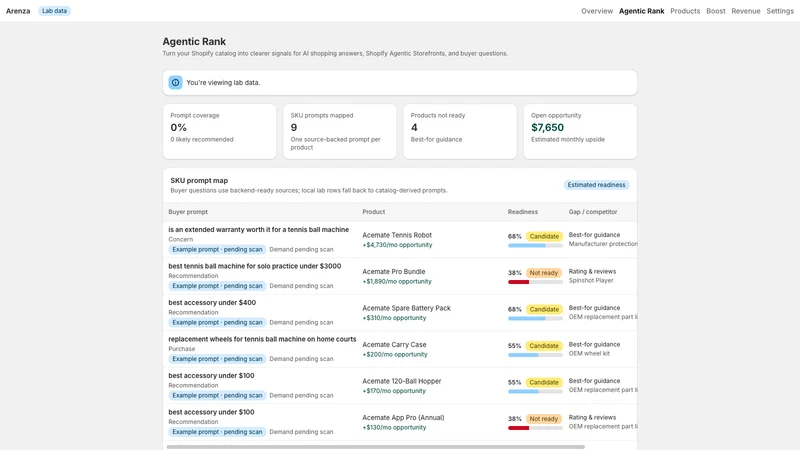800x450 pixels.
Task: Click the Readiness column header
Action: pos(522,212)
